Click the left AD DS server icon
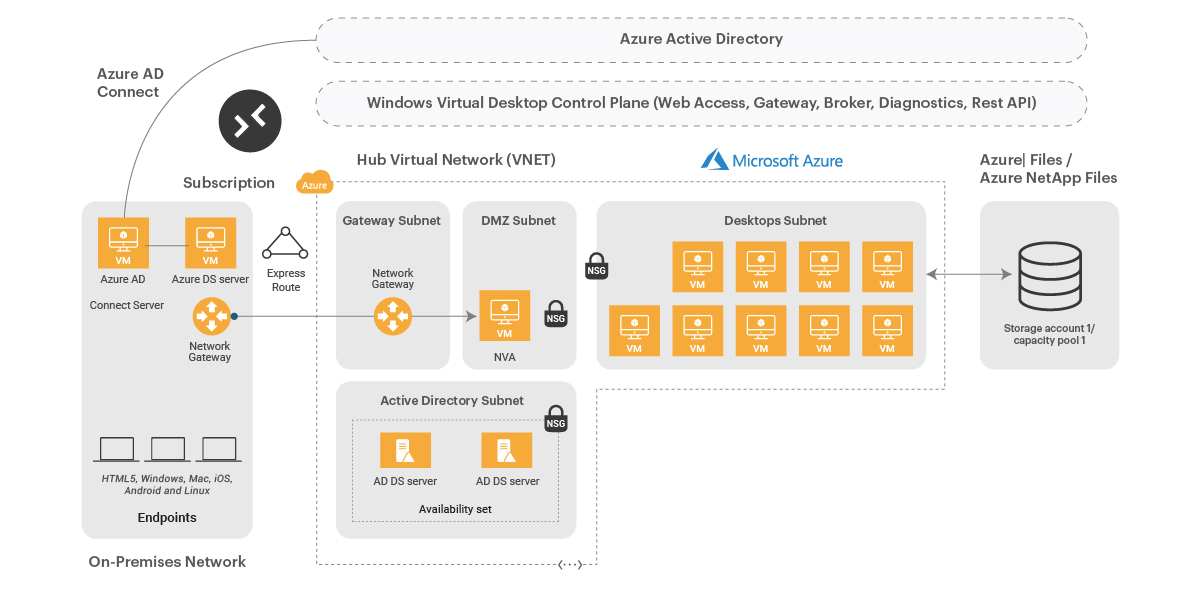This screenshot has height=601, width=1201. 405,450
